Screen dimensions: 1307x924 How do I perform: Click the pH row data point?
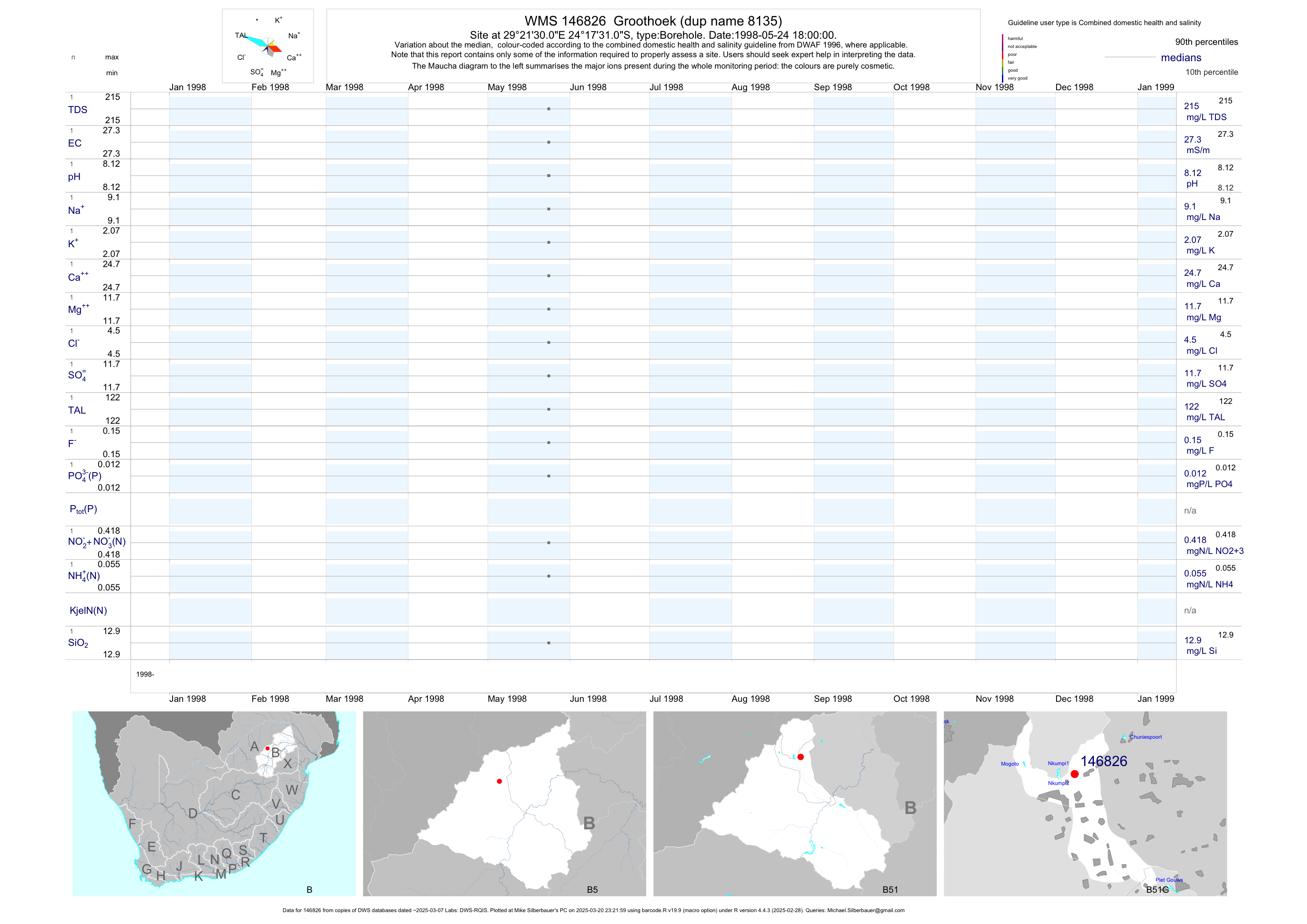(549, 176)
